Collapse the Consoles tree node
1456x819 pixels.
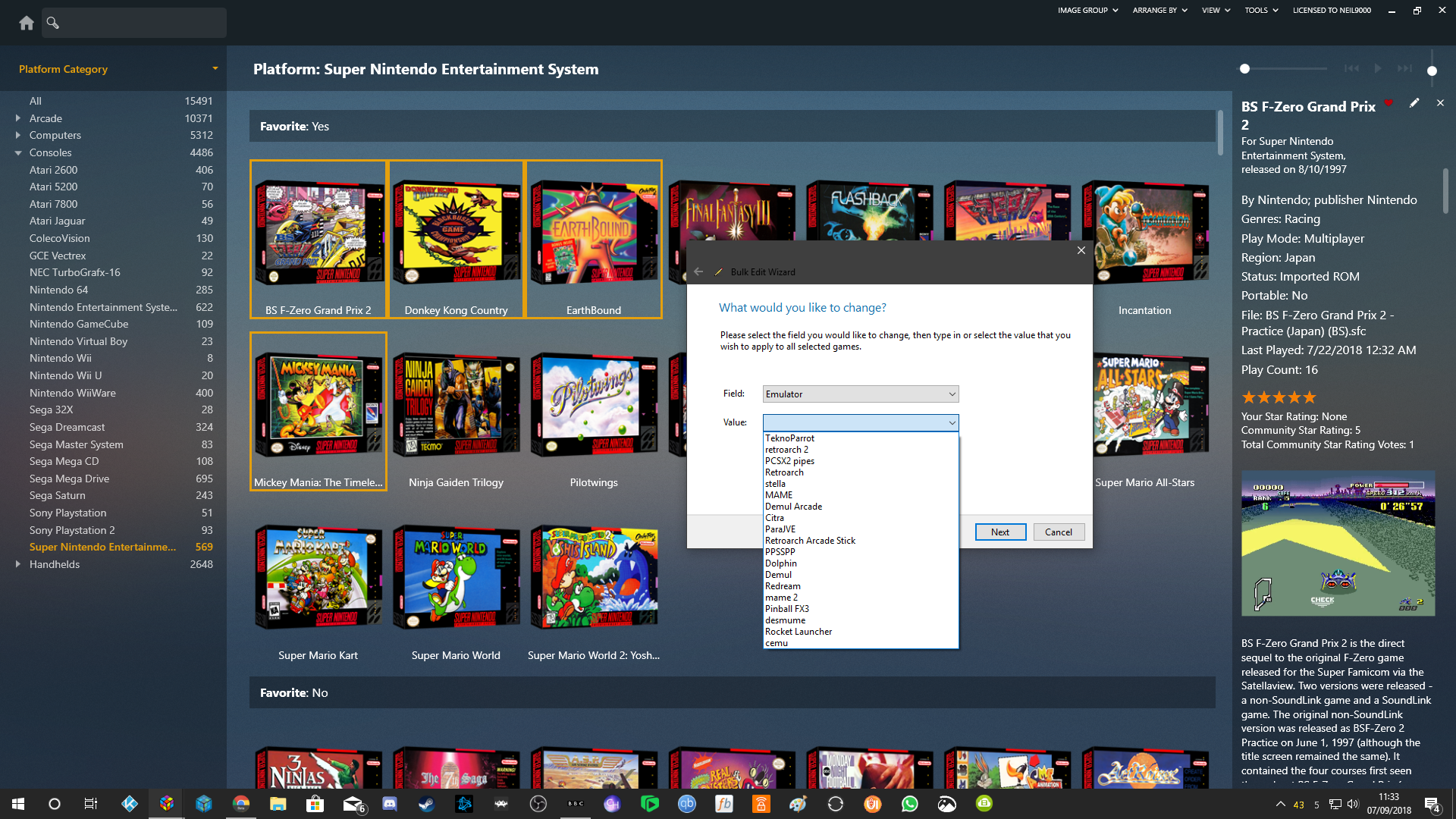click(17, 152)
